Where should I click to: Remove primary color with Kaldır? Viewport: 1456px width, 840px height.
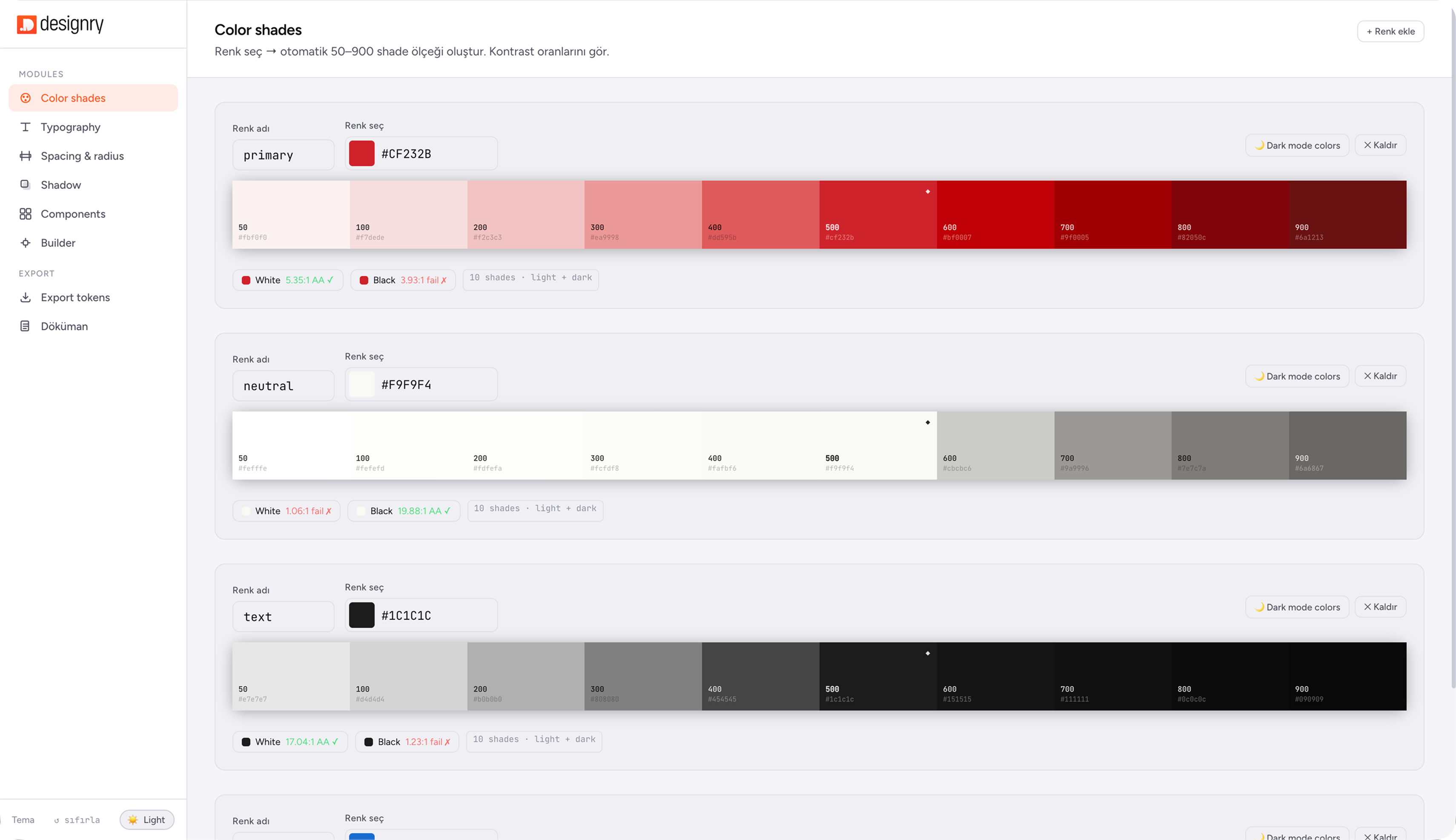pos(1380,145)
